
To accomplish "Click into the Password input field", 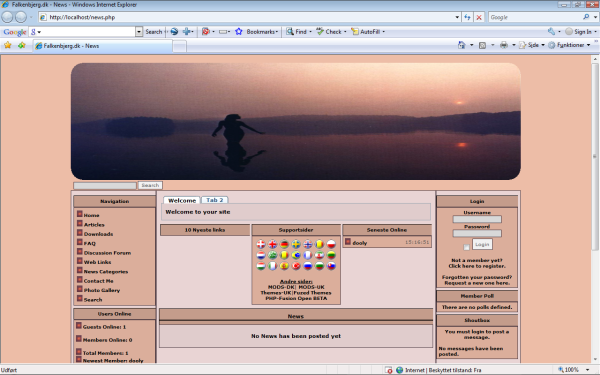I will [x=477, y=233].
